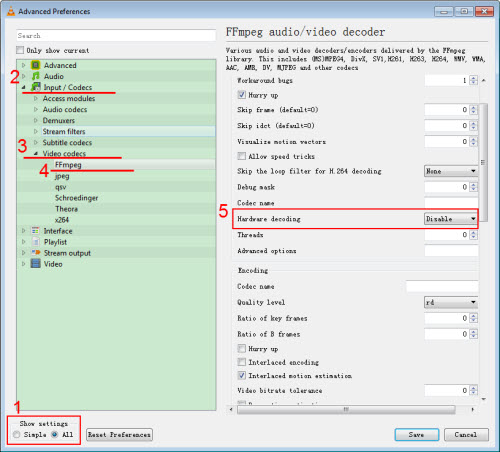Expand the Interface tree node
The image size is (500, 452).
click(x=24, y=231)
